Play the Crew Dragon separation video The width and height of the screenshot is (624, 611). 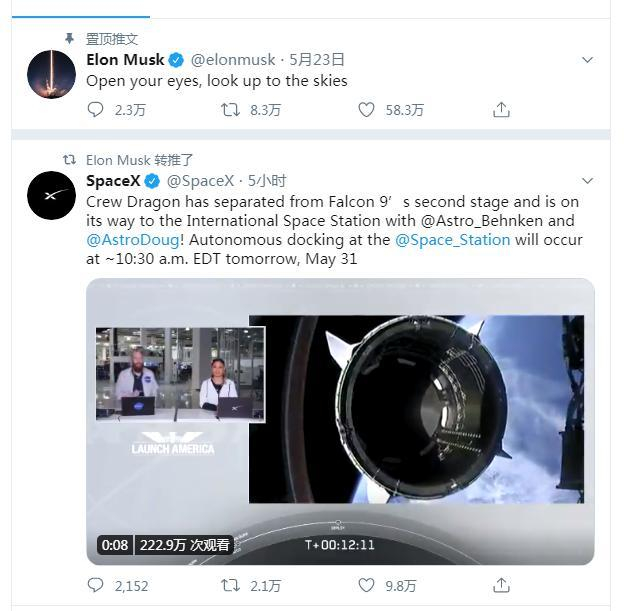[x=340, y=420]
